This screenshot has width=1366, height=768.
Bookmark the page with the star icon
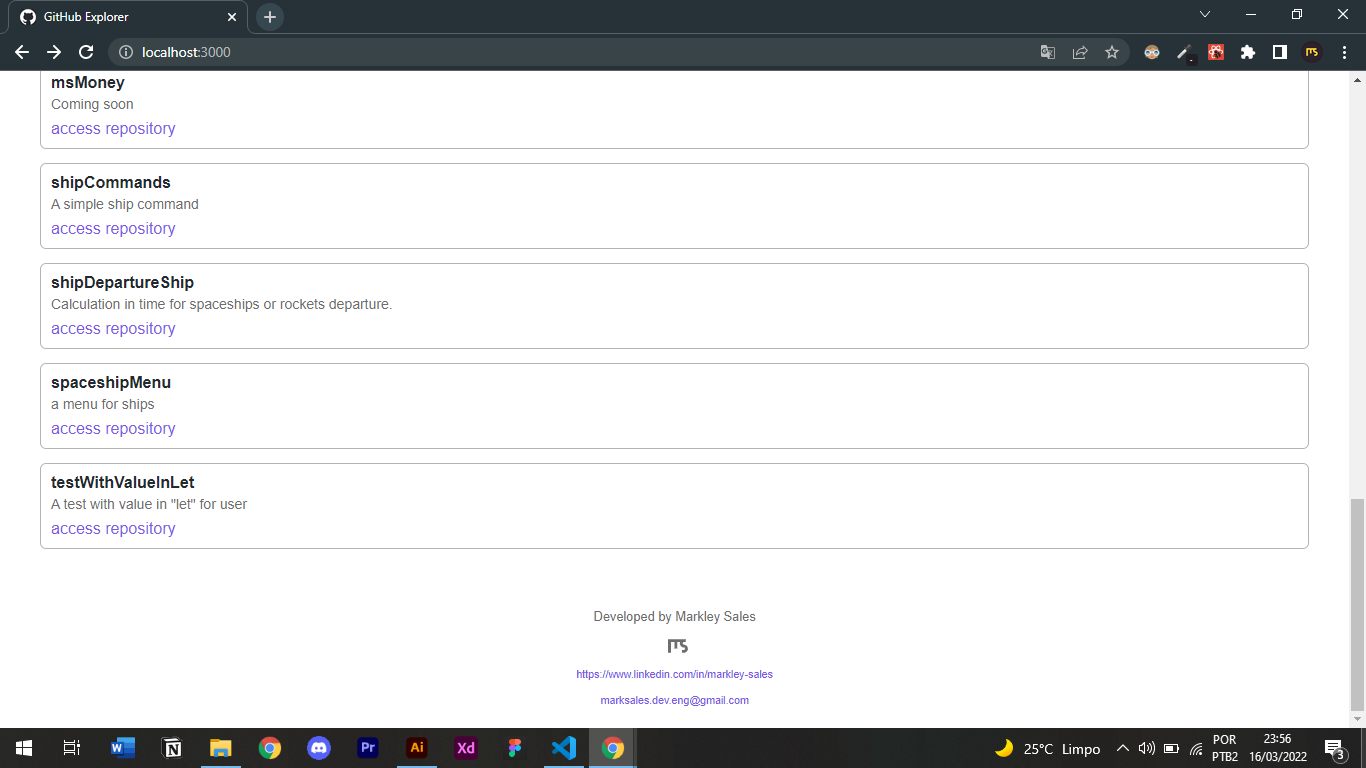pyautogui.click(x=1112, y=52)
